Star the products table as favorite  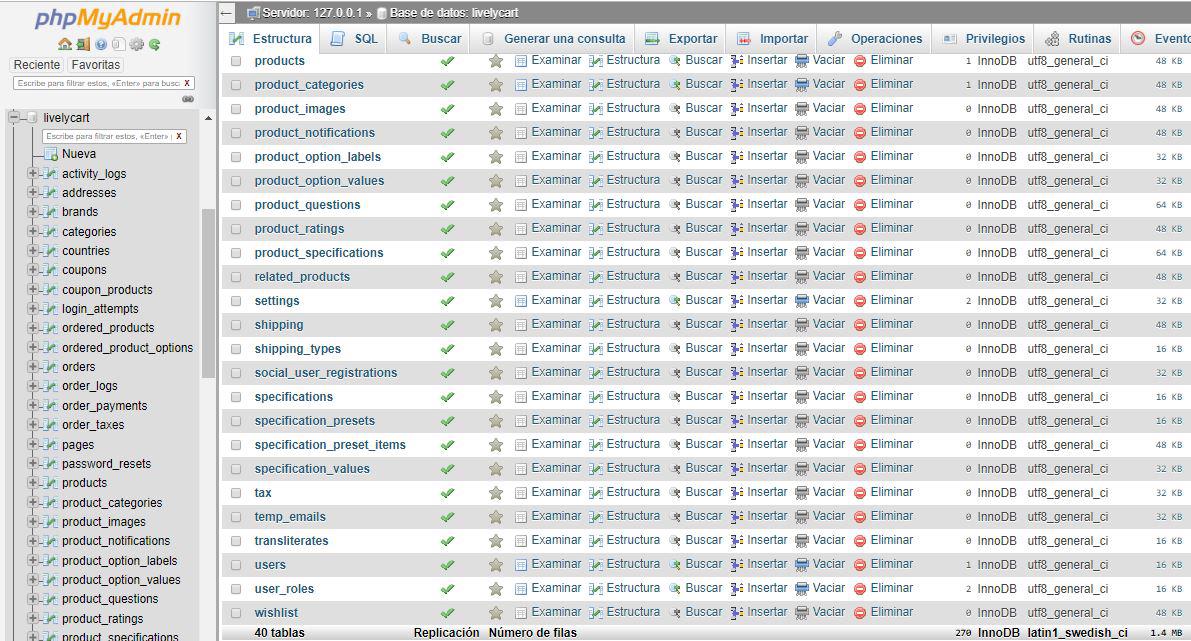tap(496, 61)
